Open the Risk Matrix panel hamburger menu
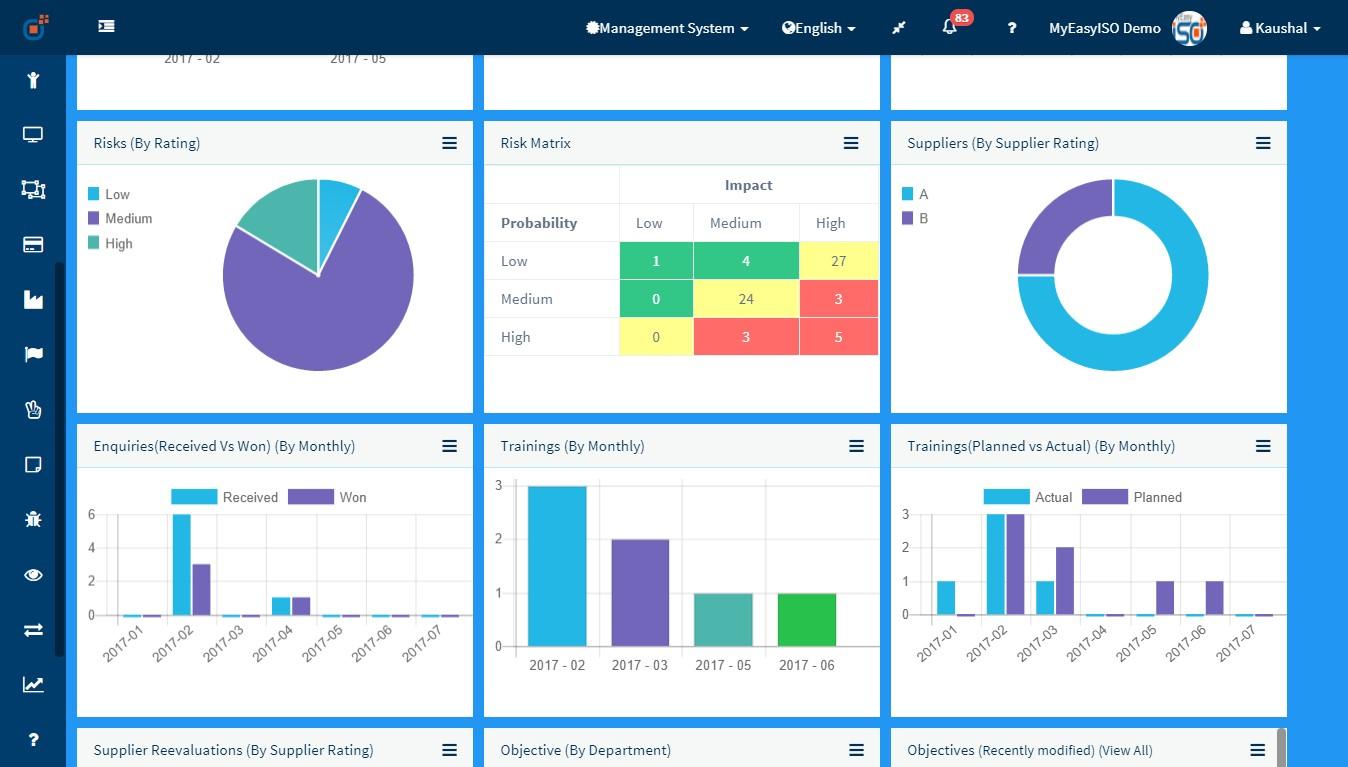The width and height of the screenshot is (1348, 767). coord(851,143)
